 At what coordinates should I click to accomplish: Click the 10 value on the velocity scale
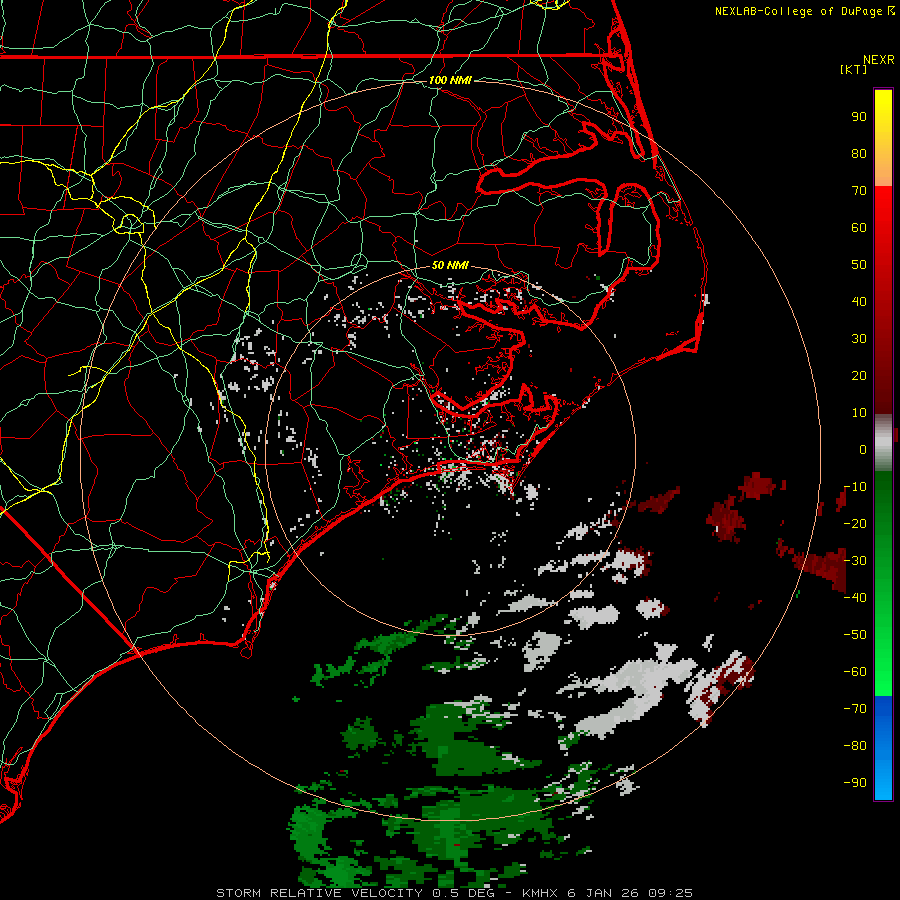[859, 413]
